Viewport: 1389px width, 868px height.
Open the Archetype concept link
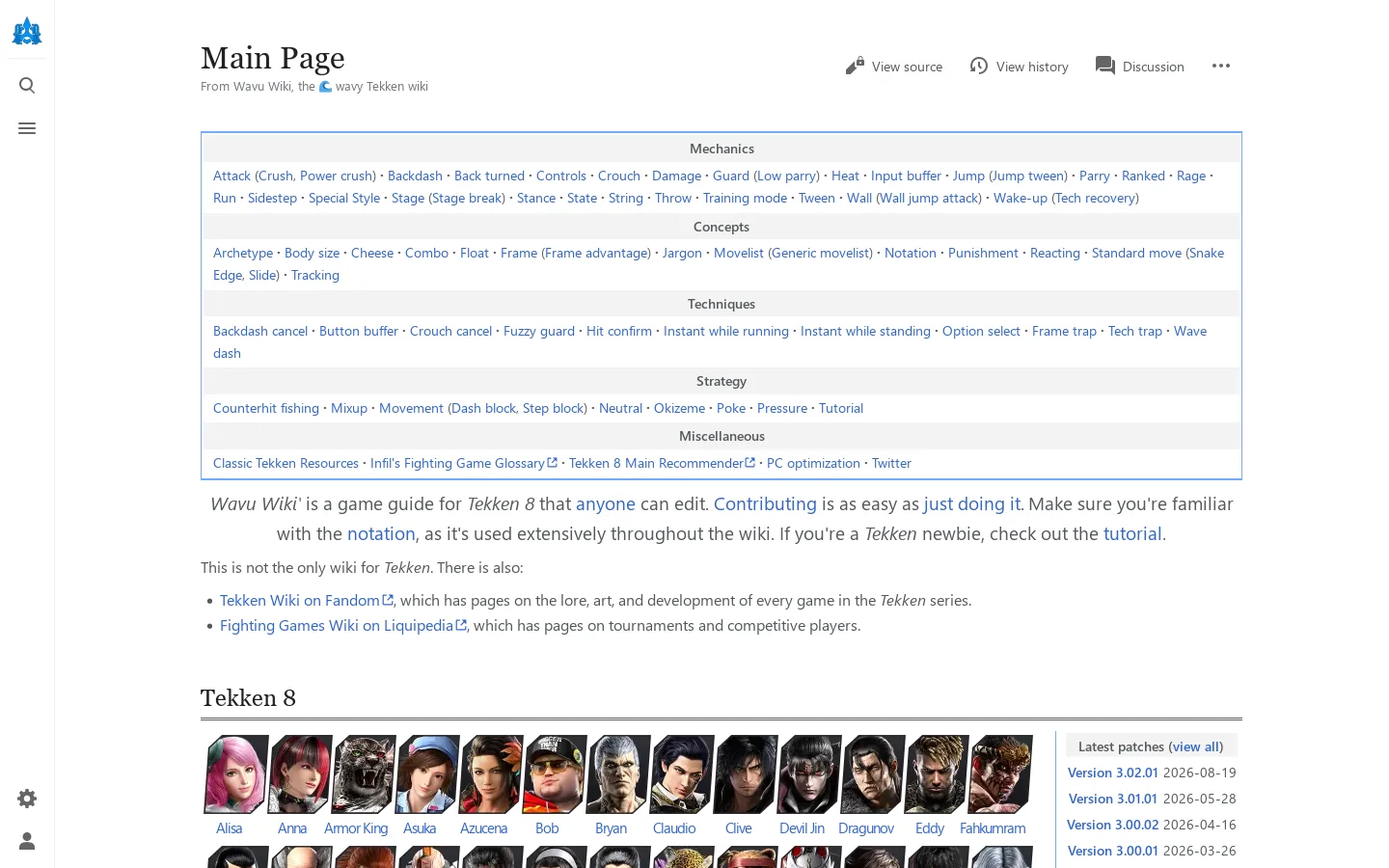point(243,253)
